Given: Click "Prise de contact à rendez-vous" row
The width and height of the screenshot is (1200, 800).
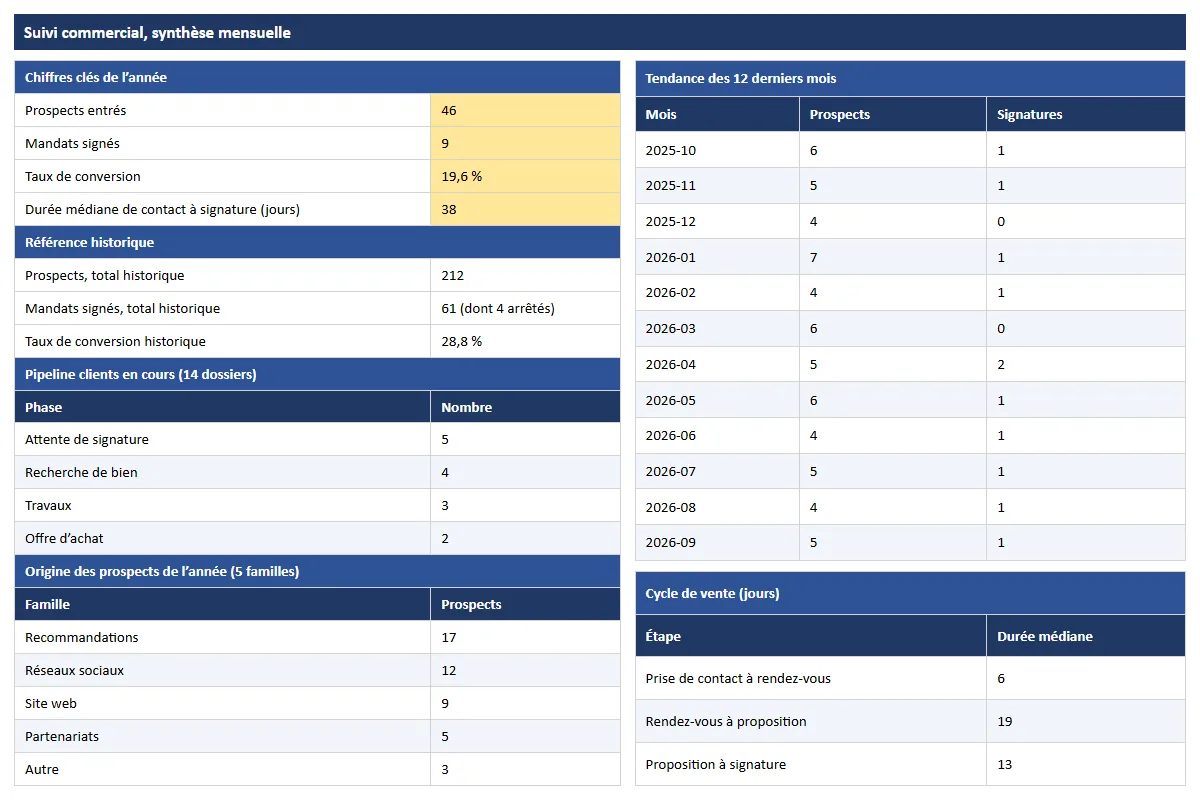Looking at the screenshot, I should 910,678.
